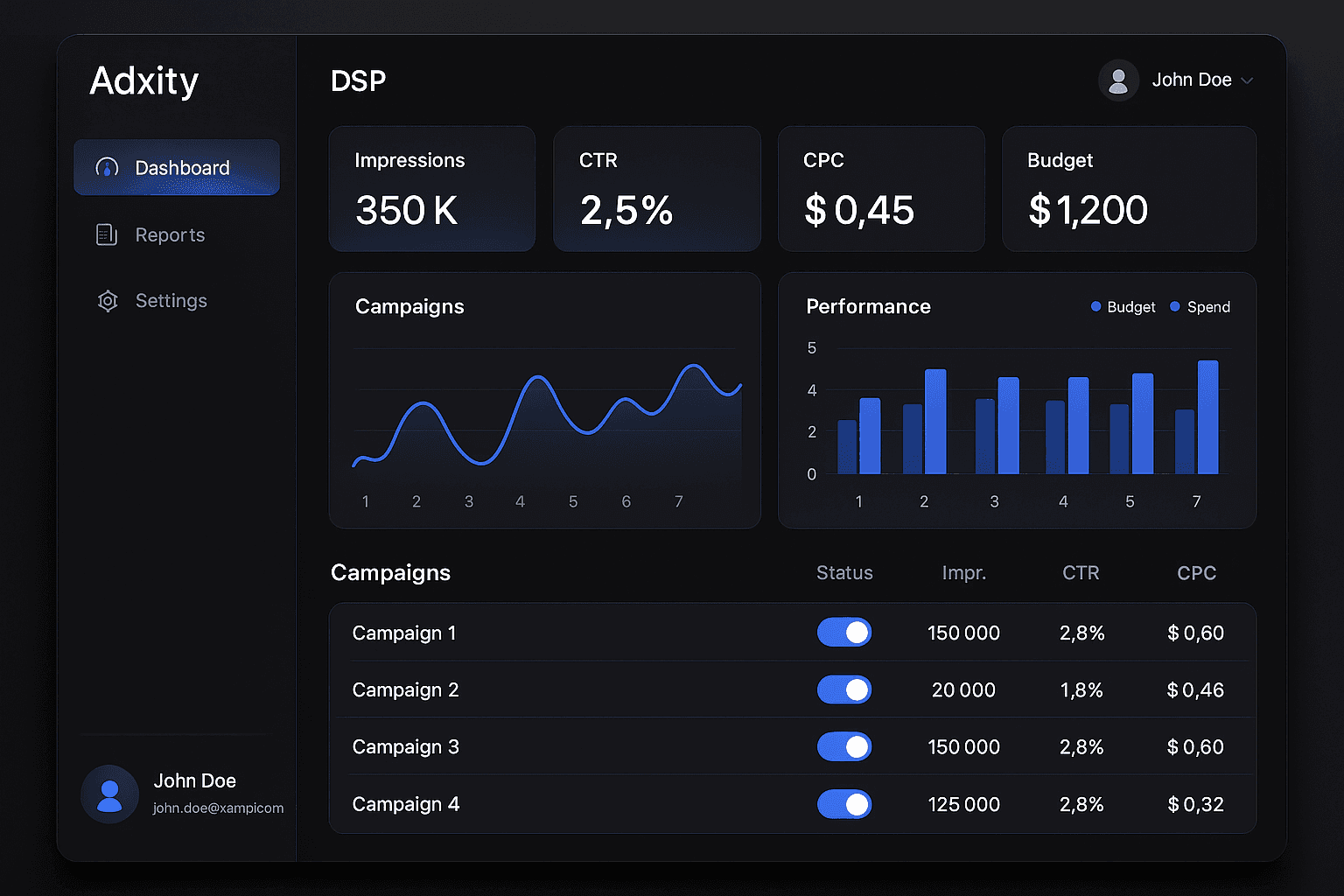Click the Budget legend dot

1095,306
